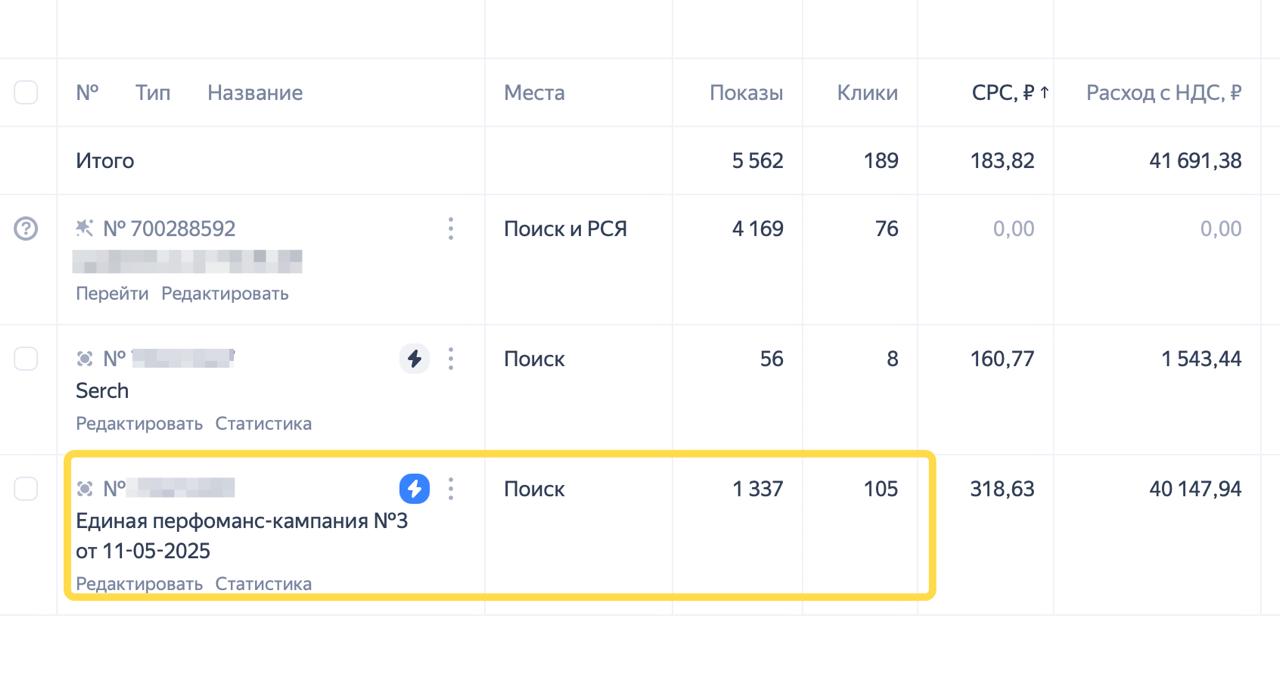
Task: Click campaign type icon beside № 700288592
Action: pos(85,229)
